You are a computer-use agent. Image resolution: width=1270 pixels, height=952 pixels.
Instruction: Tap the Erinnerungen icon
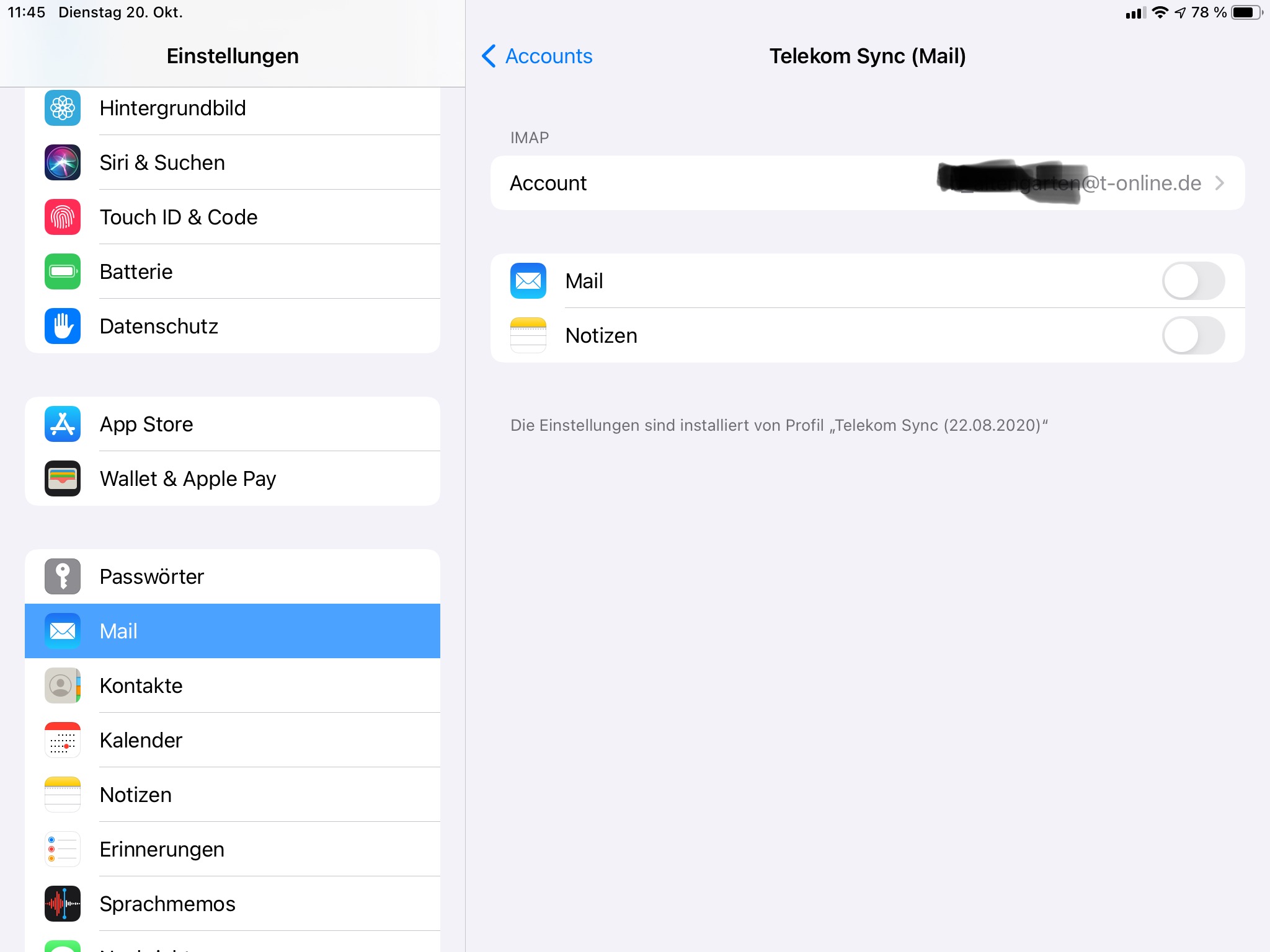pos(63,849)
